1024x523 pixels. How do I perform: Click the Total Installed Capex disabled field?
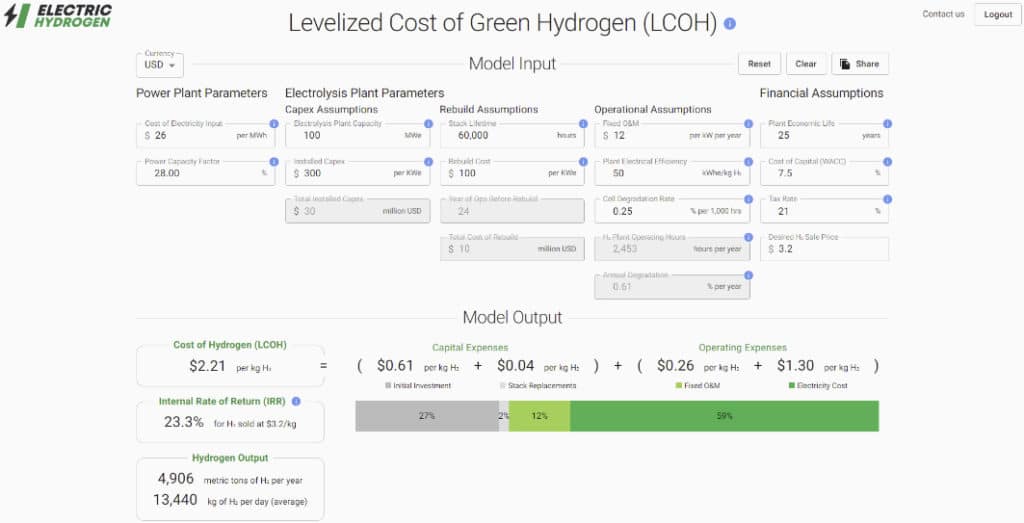click(x=358, y=211)
